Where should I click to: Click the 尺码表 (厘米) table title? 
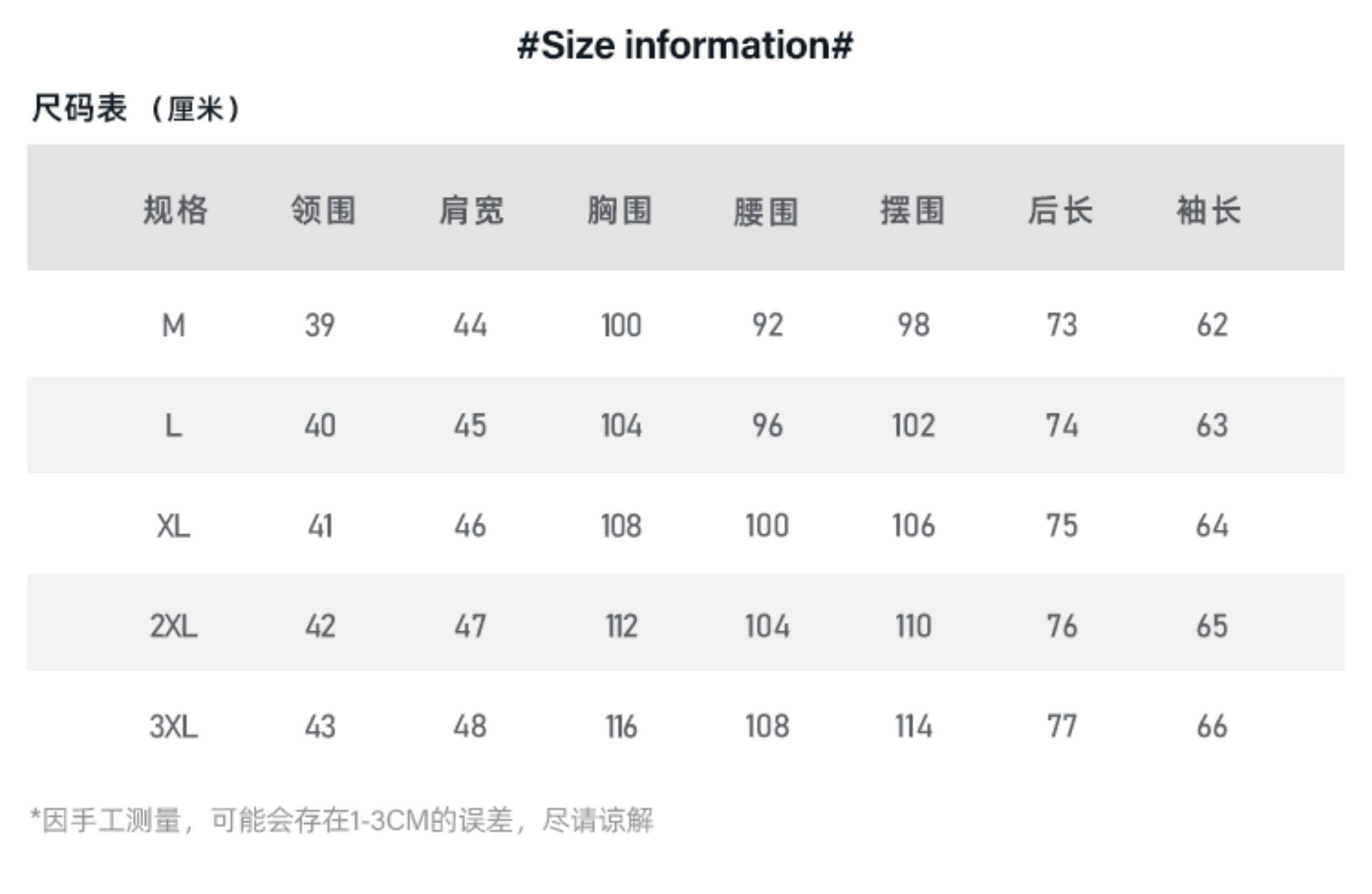pos(137,108)
